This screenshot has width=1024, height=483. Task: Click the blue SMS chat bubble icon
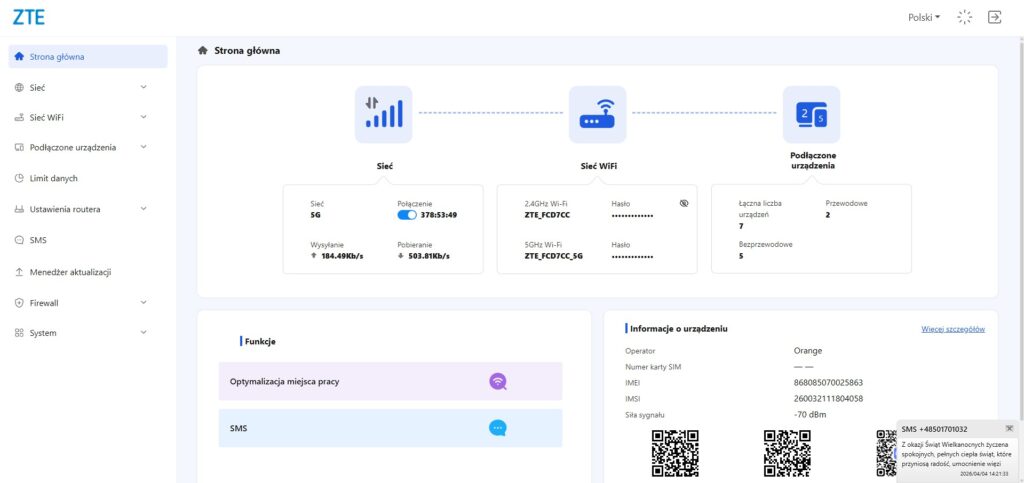pos(498,428)
